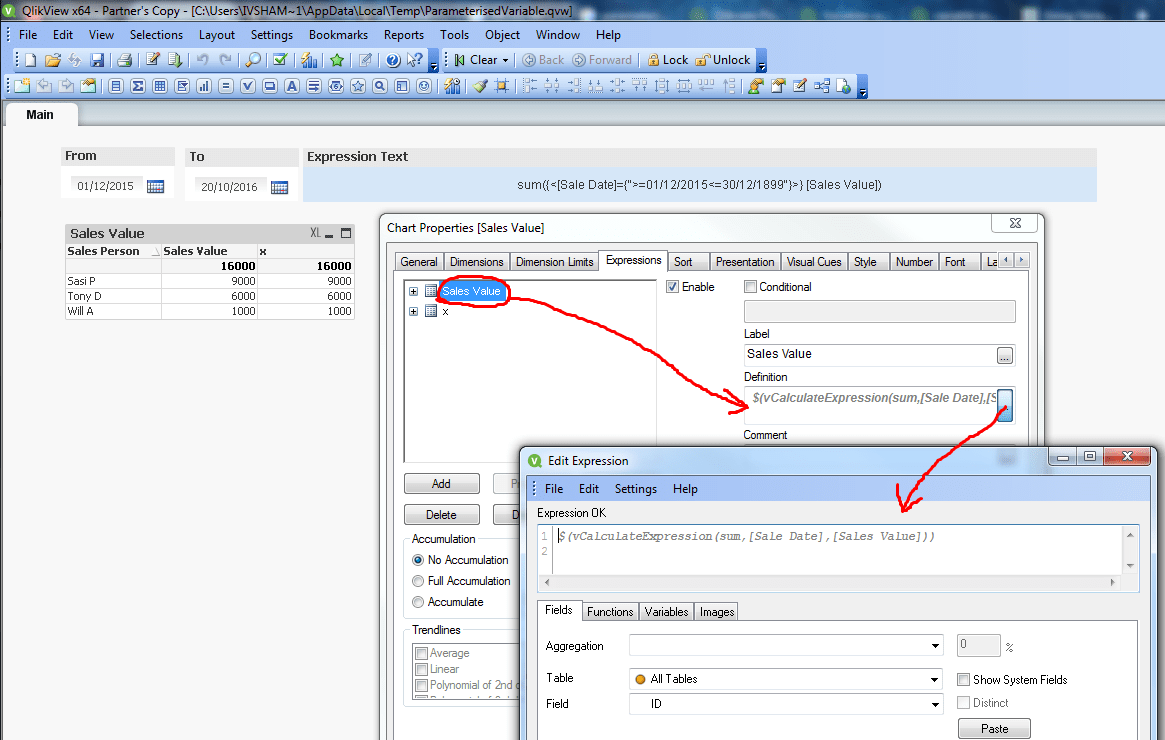Image resolution: width=1165 pixels, height=740 pixels.
Task: Click the Delete expression button
Action: pyautogui.click(x=441, y=515)
